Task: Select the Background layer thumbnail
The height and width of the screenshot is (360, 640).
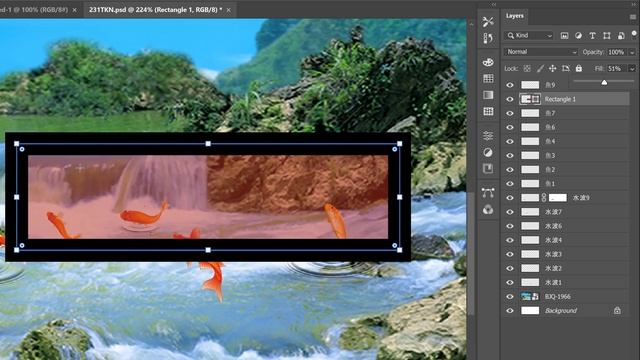Action: click(x=530, y=311)
